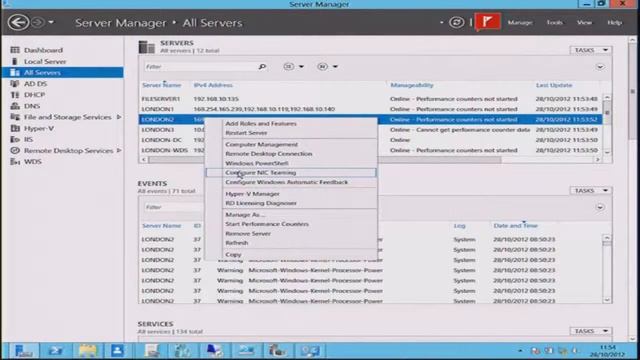This screenshot has width=640, height=360.
Task: Sort by Server Name column in Servers
Action: tap(161, 85)
